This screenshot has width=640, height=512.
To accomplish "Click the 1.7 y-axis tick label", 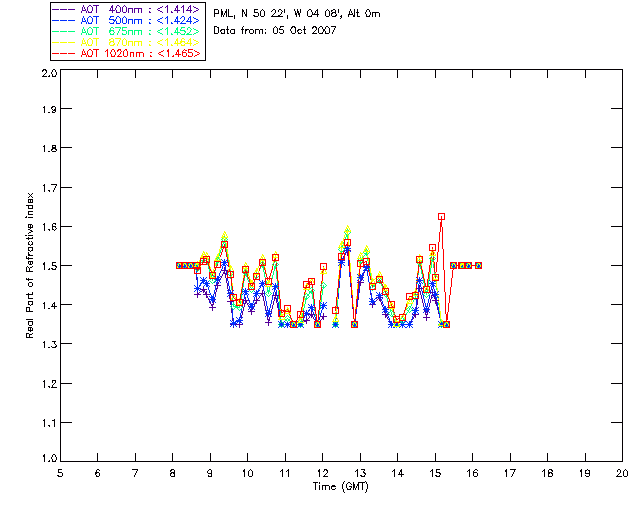I will (49, 188).
